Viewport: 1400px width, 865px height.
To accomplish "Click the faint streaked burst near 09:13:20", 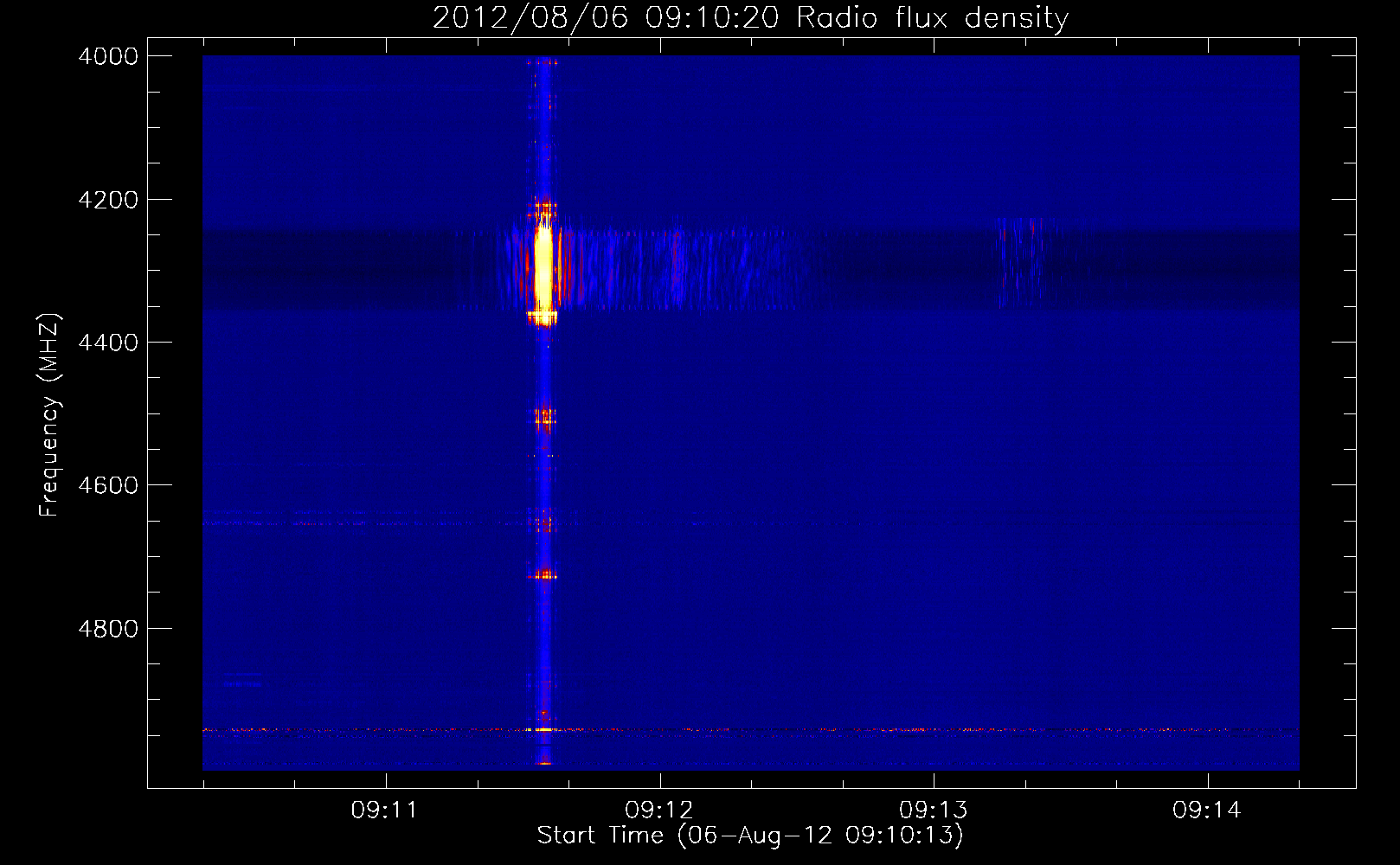I will click(1021, 262).
